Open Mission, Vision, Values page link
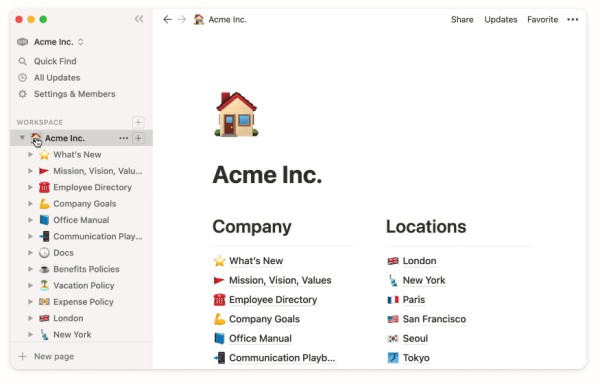600x384 pixels. point(280,280)
